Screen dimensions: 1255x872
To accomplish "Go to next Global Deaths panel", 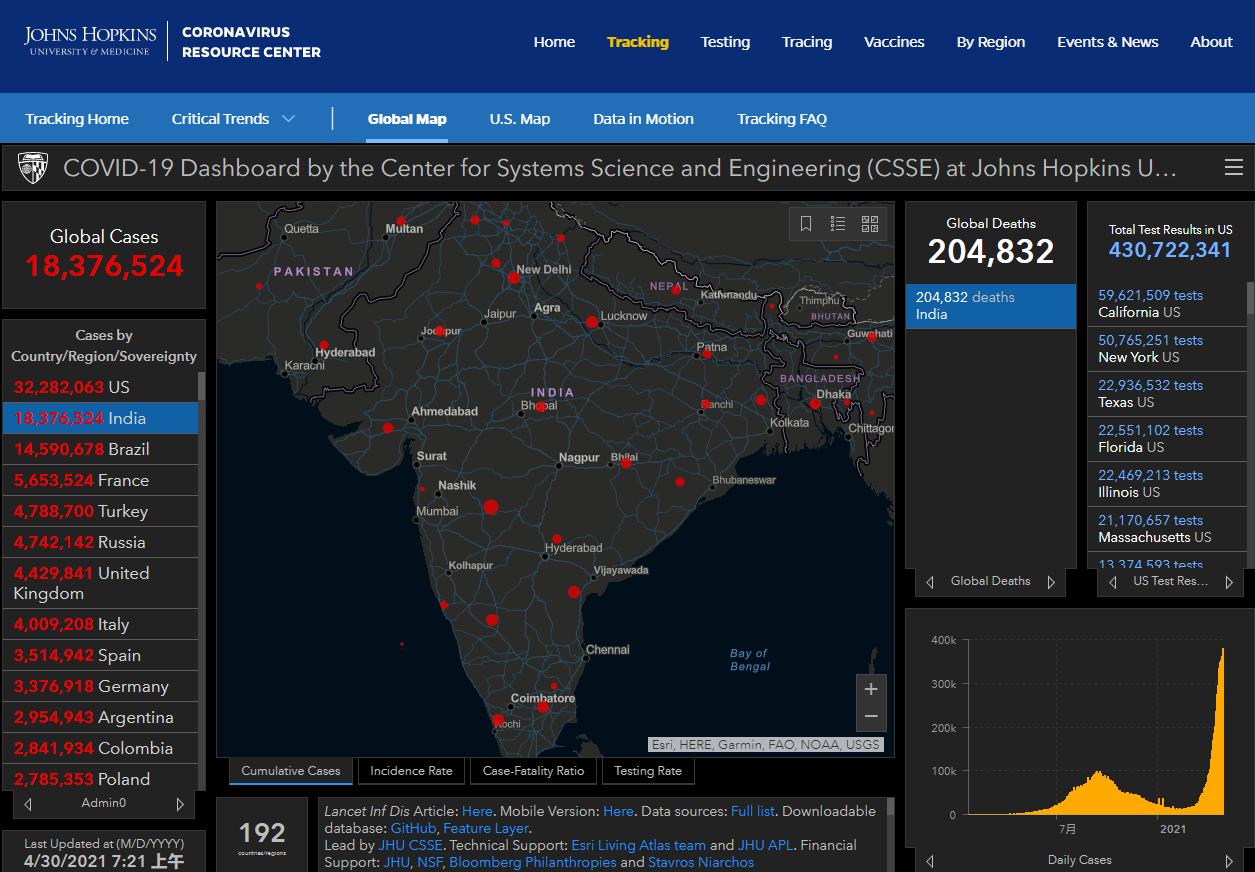I will 1051,582.
